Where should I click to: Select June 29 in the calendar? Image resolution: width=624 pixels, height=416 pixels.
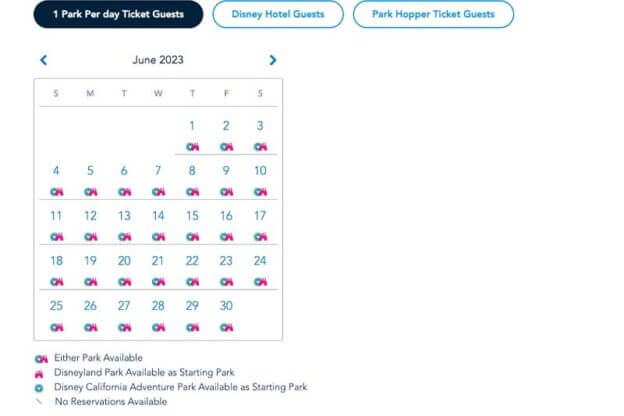pyautogui.click(x=192, y=306)
